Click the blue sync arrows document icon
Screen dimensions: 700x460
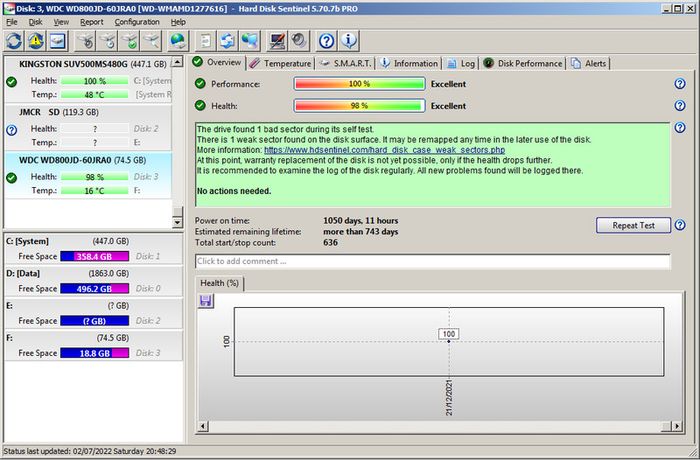[x=228, y=41]
